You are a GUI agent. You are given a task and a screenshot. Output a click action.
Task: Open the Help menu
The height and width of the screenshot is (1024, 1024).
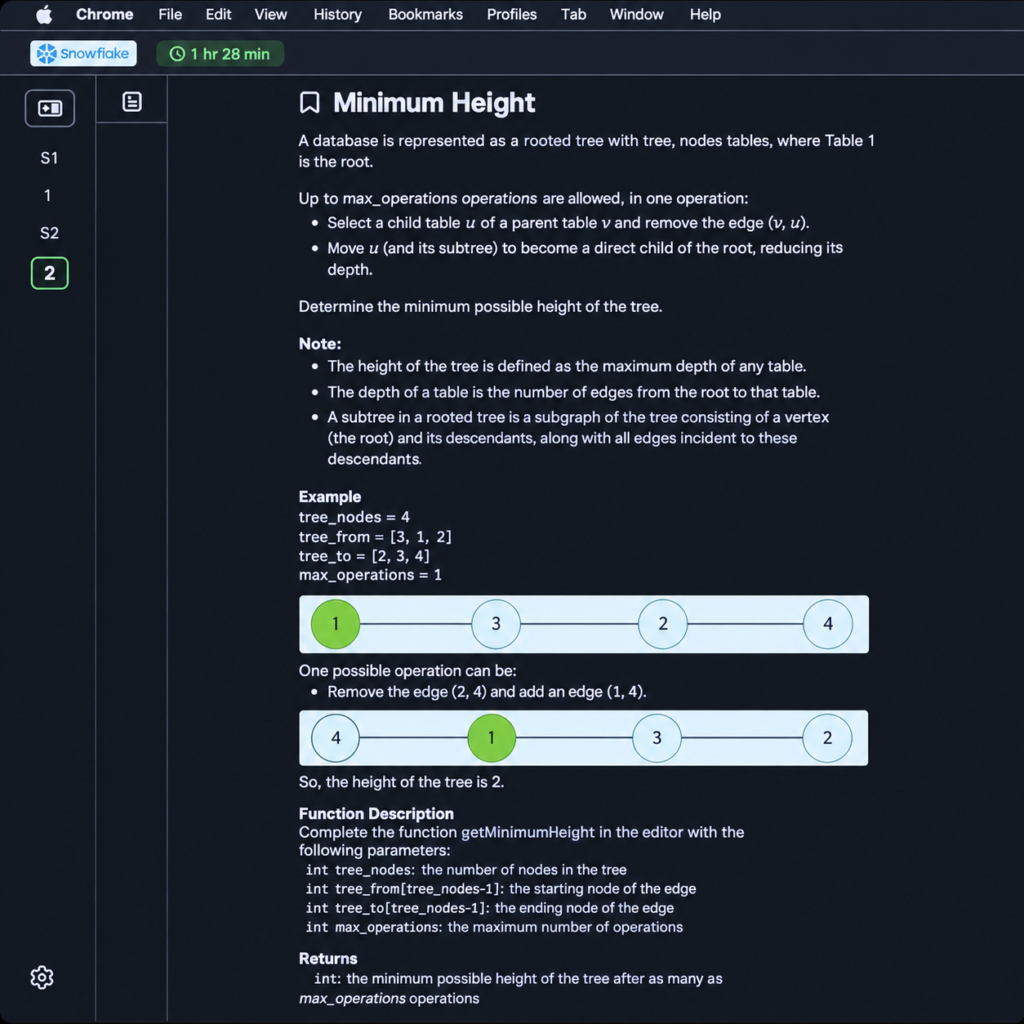705,14
